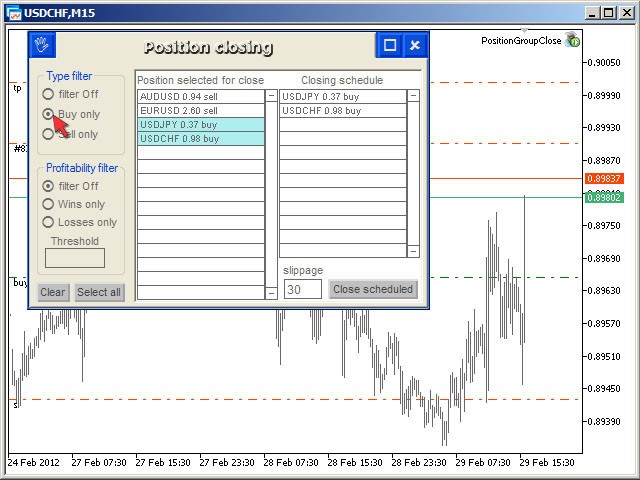Click the hand icon in panel header
Image resolution: width=640 pixels, height=480 pixels.
tap(41, 45)
